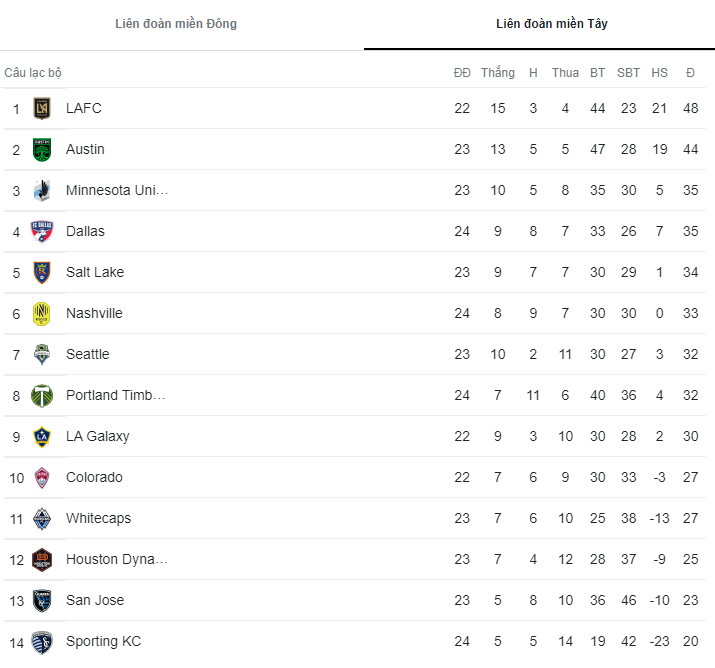Click the Minnesota United crest icon

pos(41,190)
